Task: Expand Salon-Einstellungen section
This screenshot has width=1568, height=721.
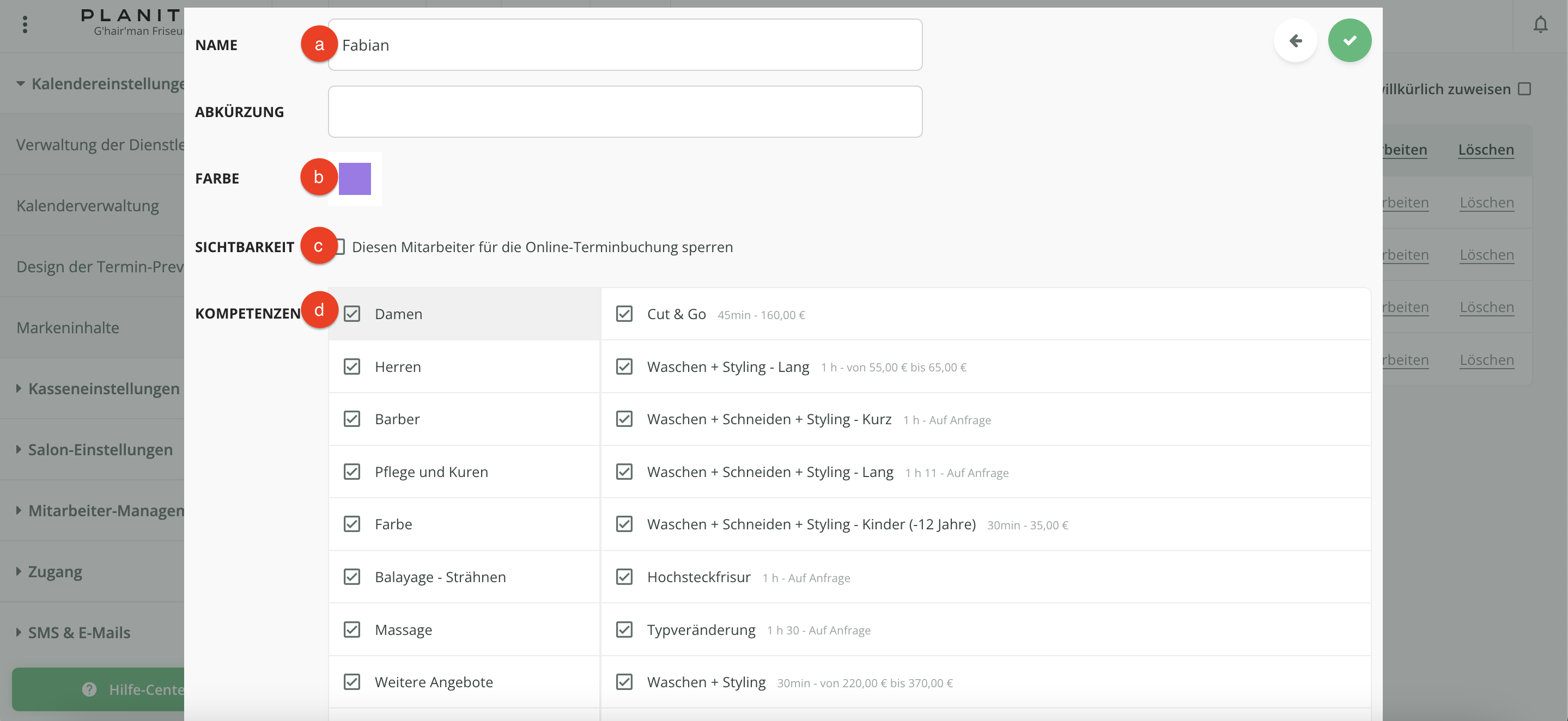Action: coord(100,450)
